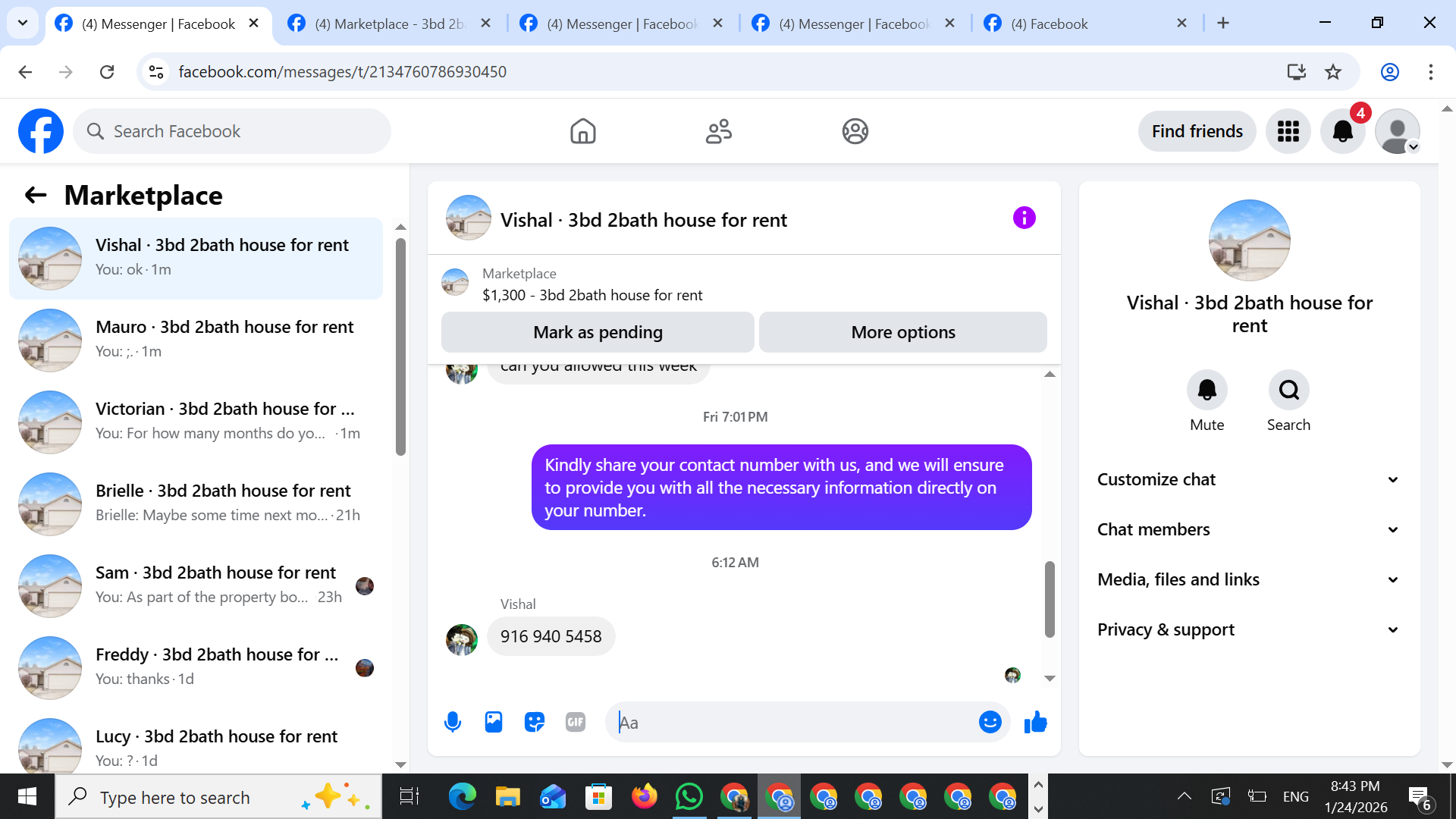Image resolution: width=1456 pixels, height=819 pixels.
Task: Click the message input field
Action: (792, 722)
